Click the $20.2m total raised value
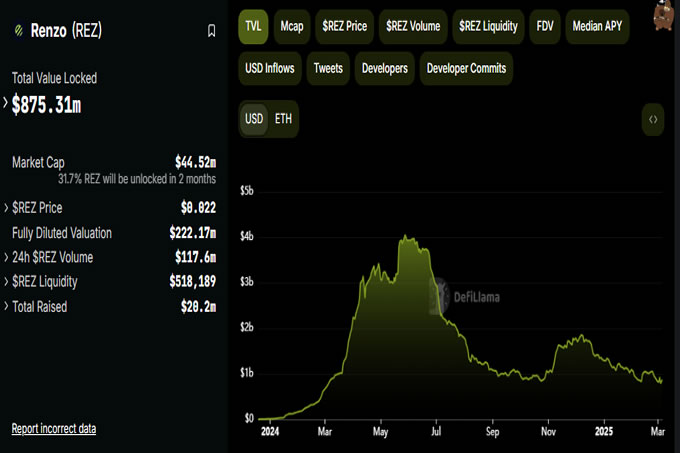680x453 pixels. click(199, 306)
